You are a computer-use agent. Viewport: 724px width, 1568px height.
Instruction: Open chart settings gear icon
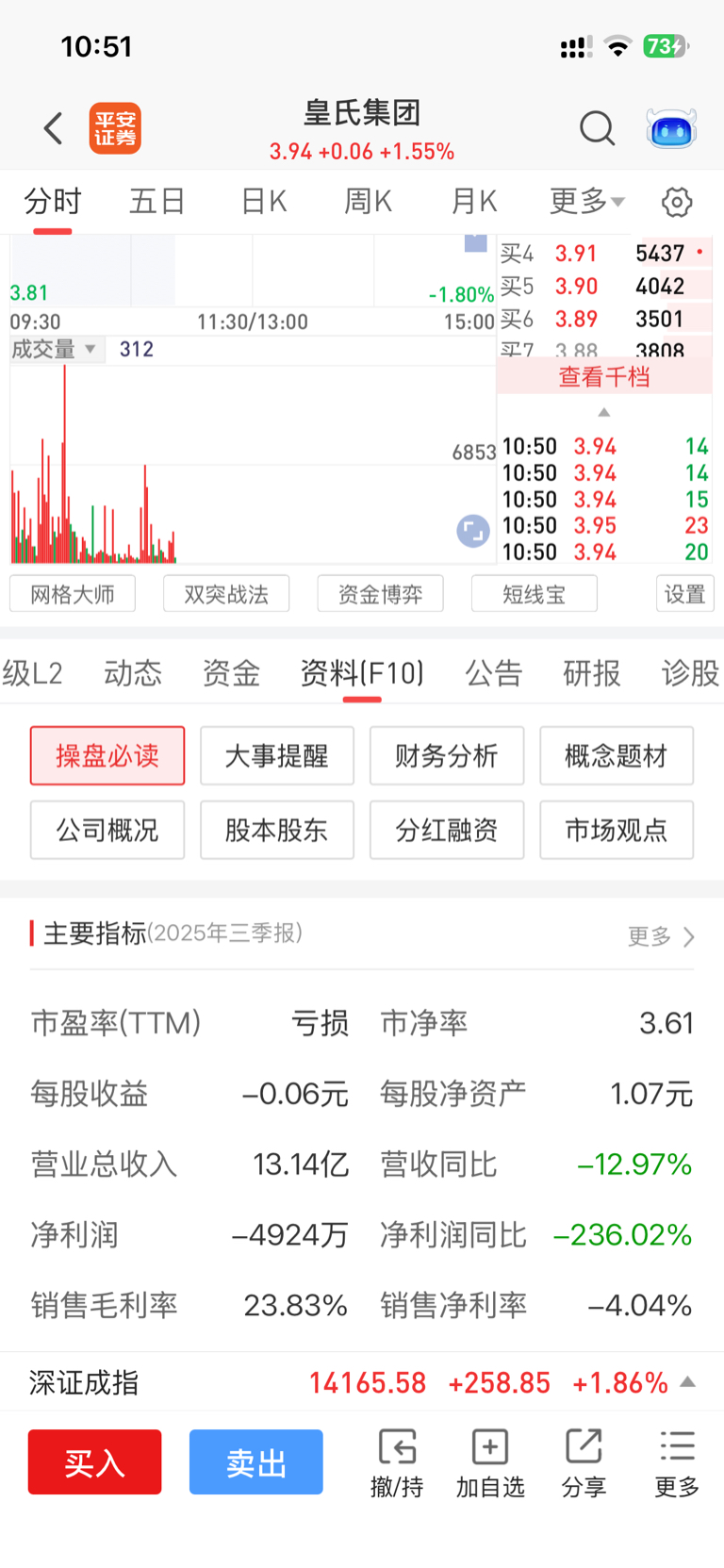[677, 202]
